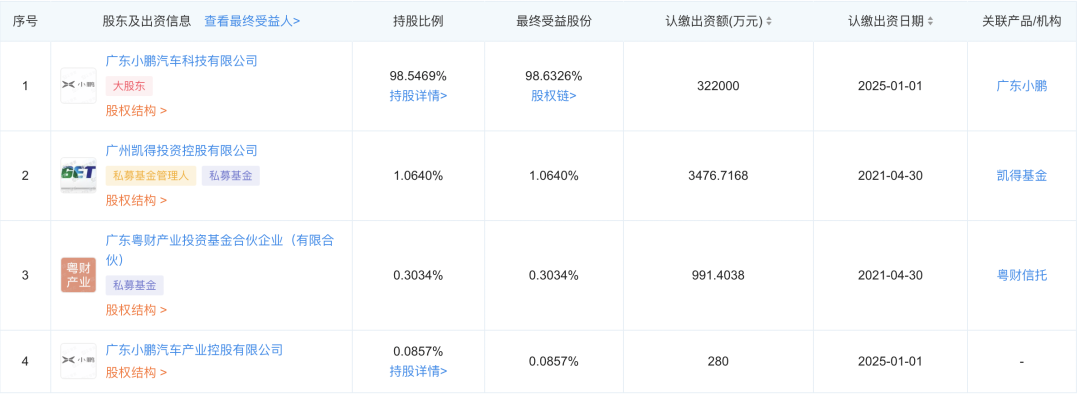
Task: Select 0.3034% in 最终受益股份 column
Action: [x=553, y=276]
